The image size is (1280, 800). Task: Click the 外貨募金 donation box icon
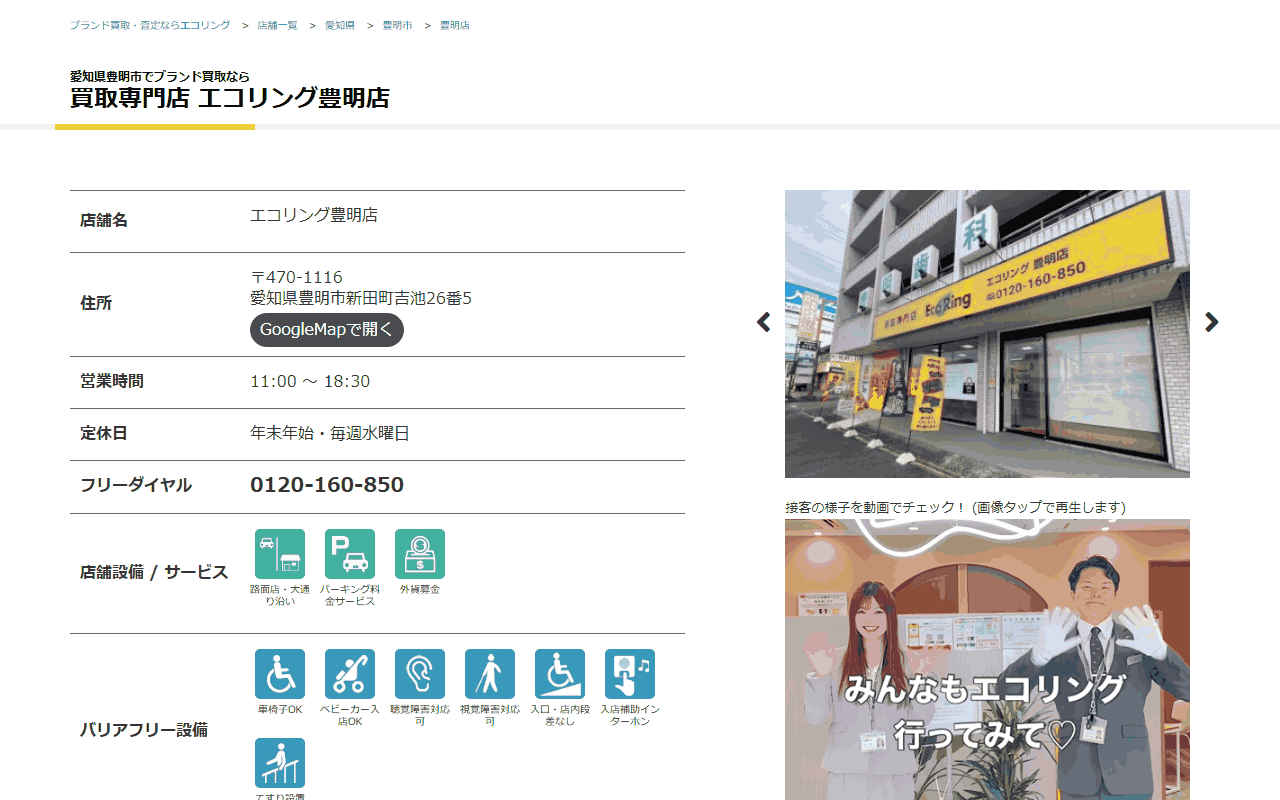pos(420,554)
